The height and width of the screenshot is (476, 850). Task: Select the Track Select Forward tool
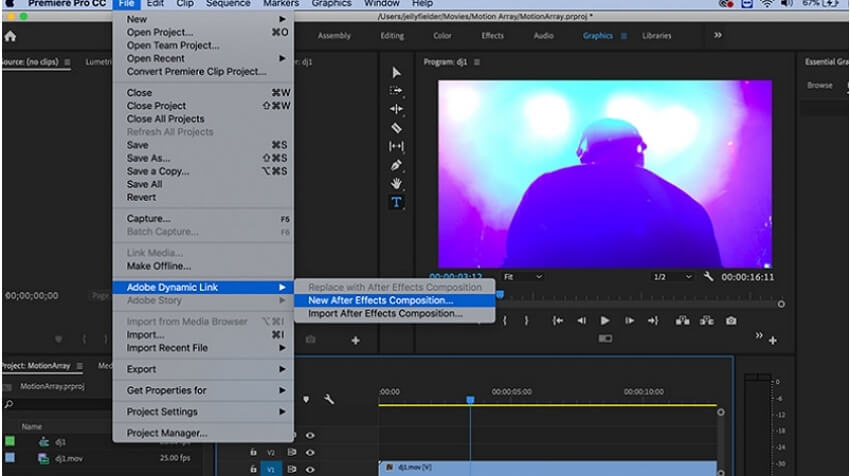tap(396, 91)
